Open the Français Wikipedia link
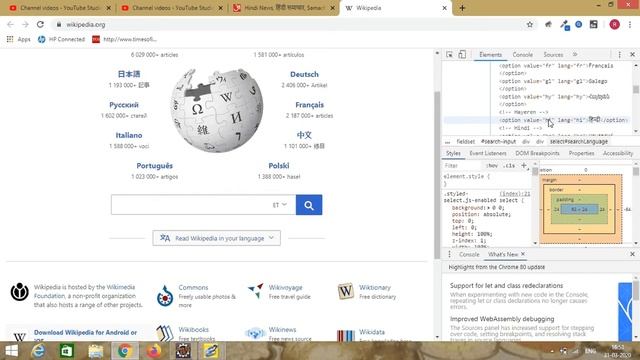 tap(309, 105)
